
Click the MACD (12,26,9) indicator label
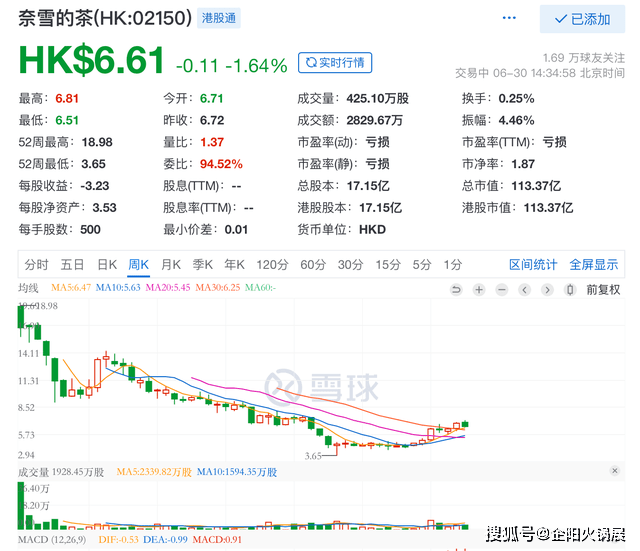[52, 540]
